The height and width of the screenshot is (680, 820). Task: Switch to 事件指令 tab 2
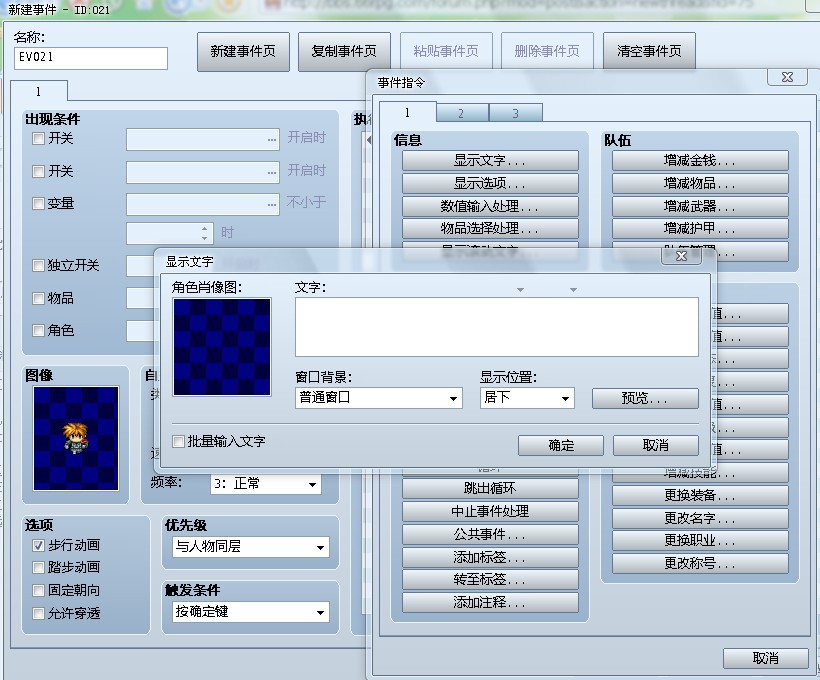point(462,113)
